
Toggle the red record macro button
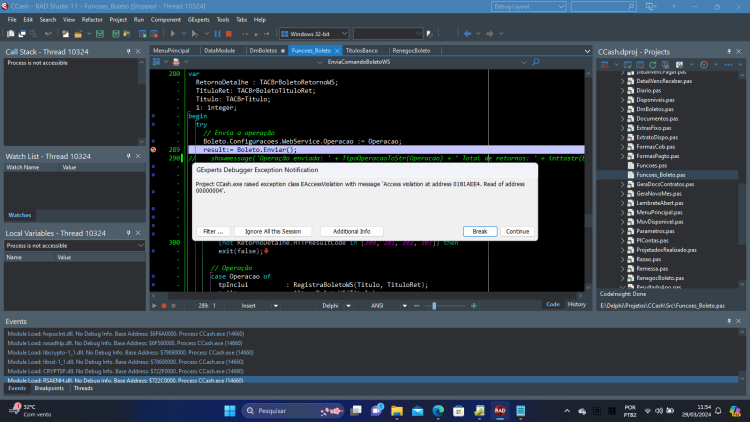pos(164,305)
